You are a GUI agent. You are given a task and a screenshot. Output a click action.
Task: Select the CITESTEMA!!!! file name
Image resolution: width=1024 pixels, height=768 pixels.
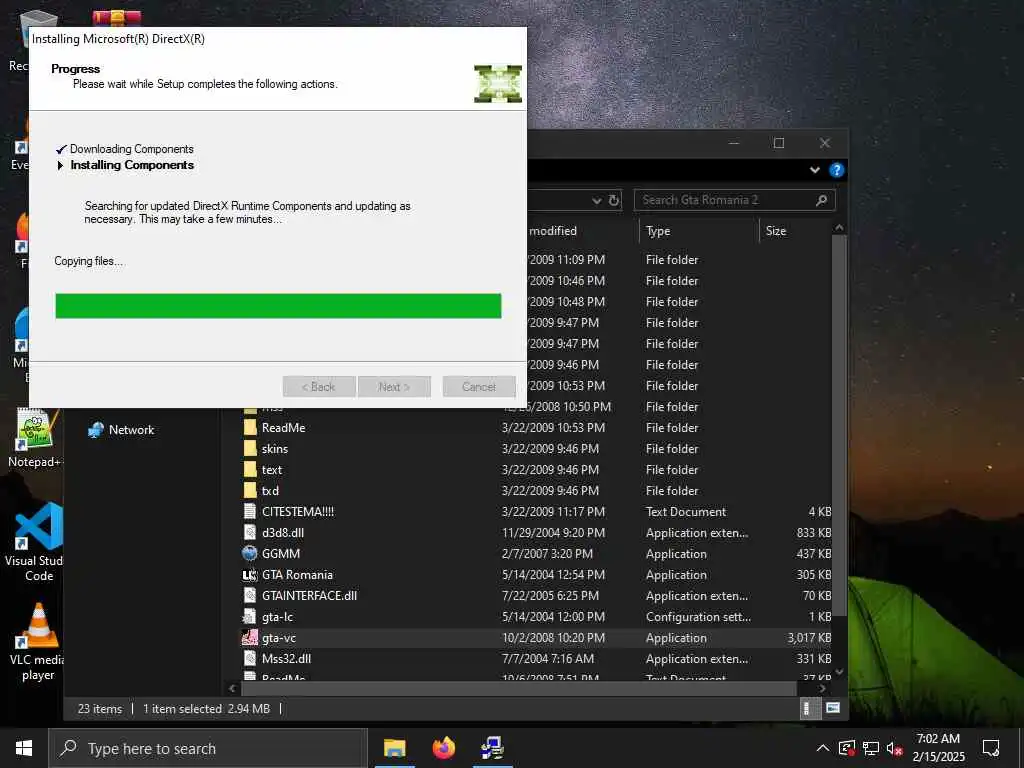click(x=298, y=511)
